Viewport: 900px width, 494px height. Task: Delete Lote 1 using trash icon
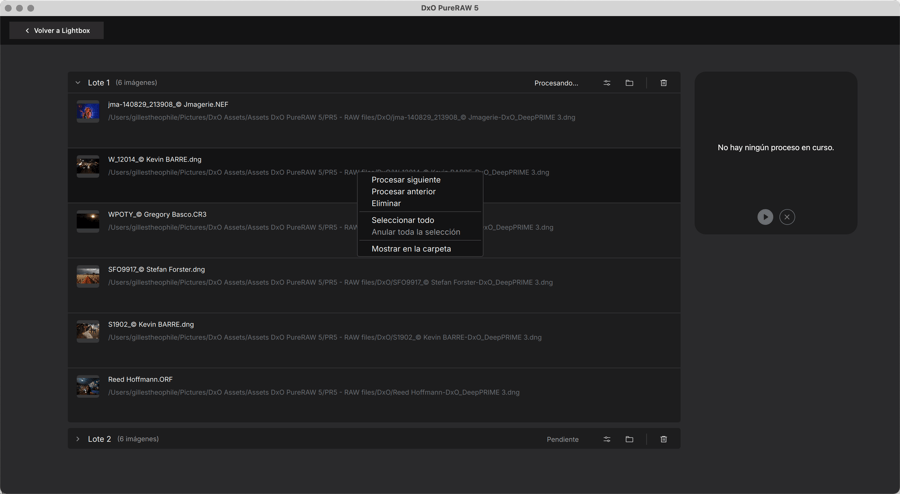tap(663, 83)
